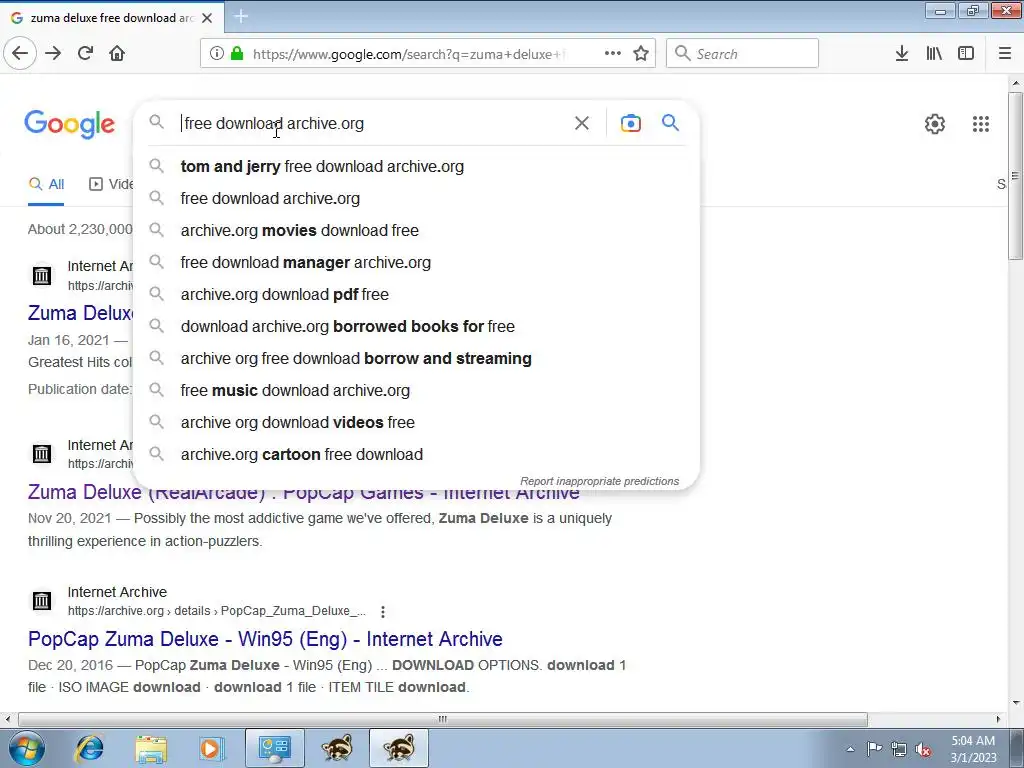Open the Downloads panel

coord(902,54)
